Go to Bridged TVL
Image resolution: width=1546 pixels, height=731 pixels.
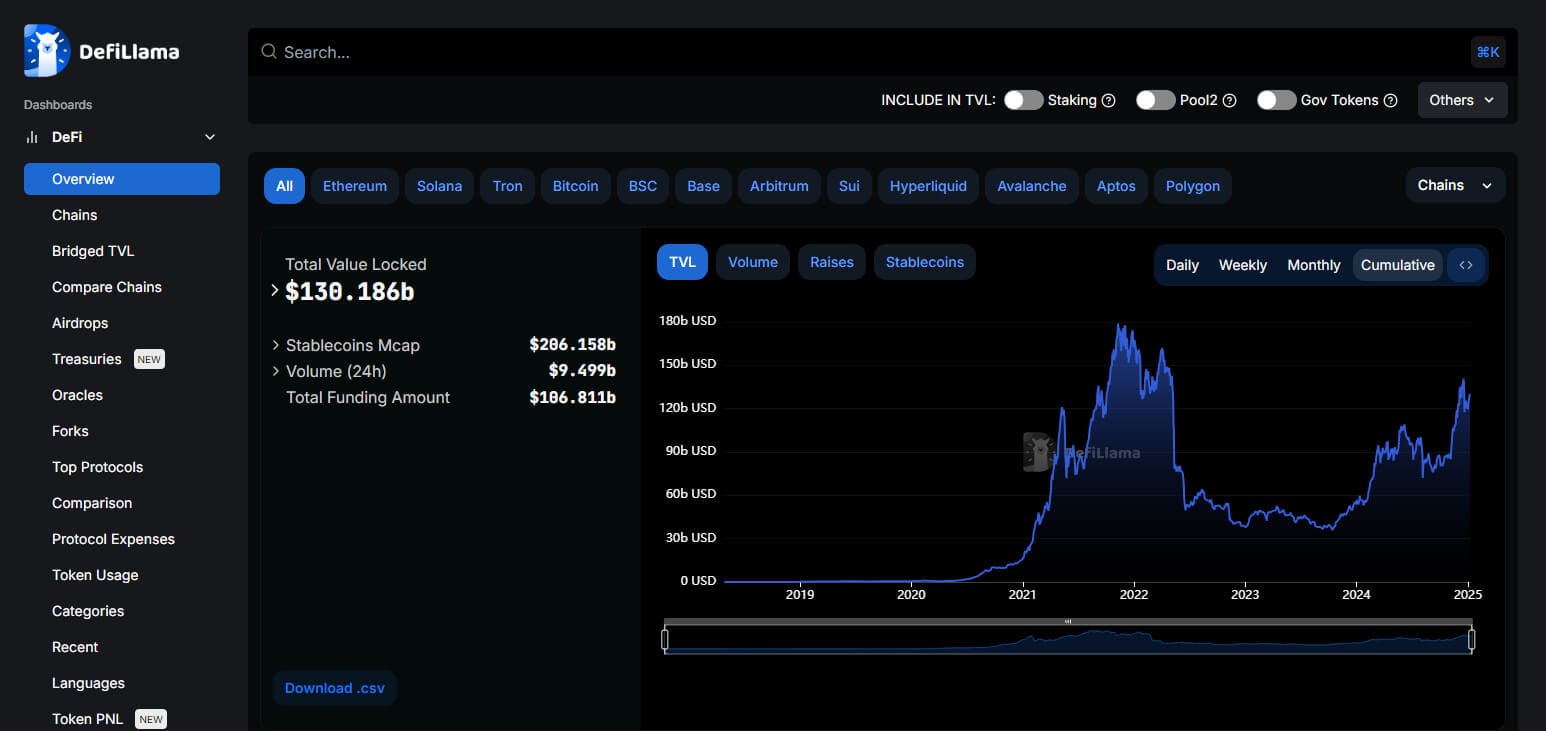[x=122, y=251]
